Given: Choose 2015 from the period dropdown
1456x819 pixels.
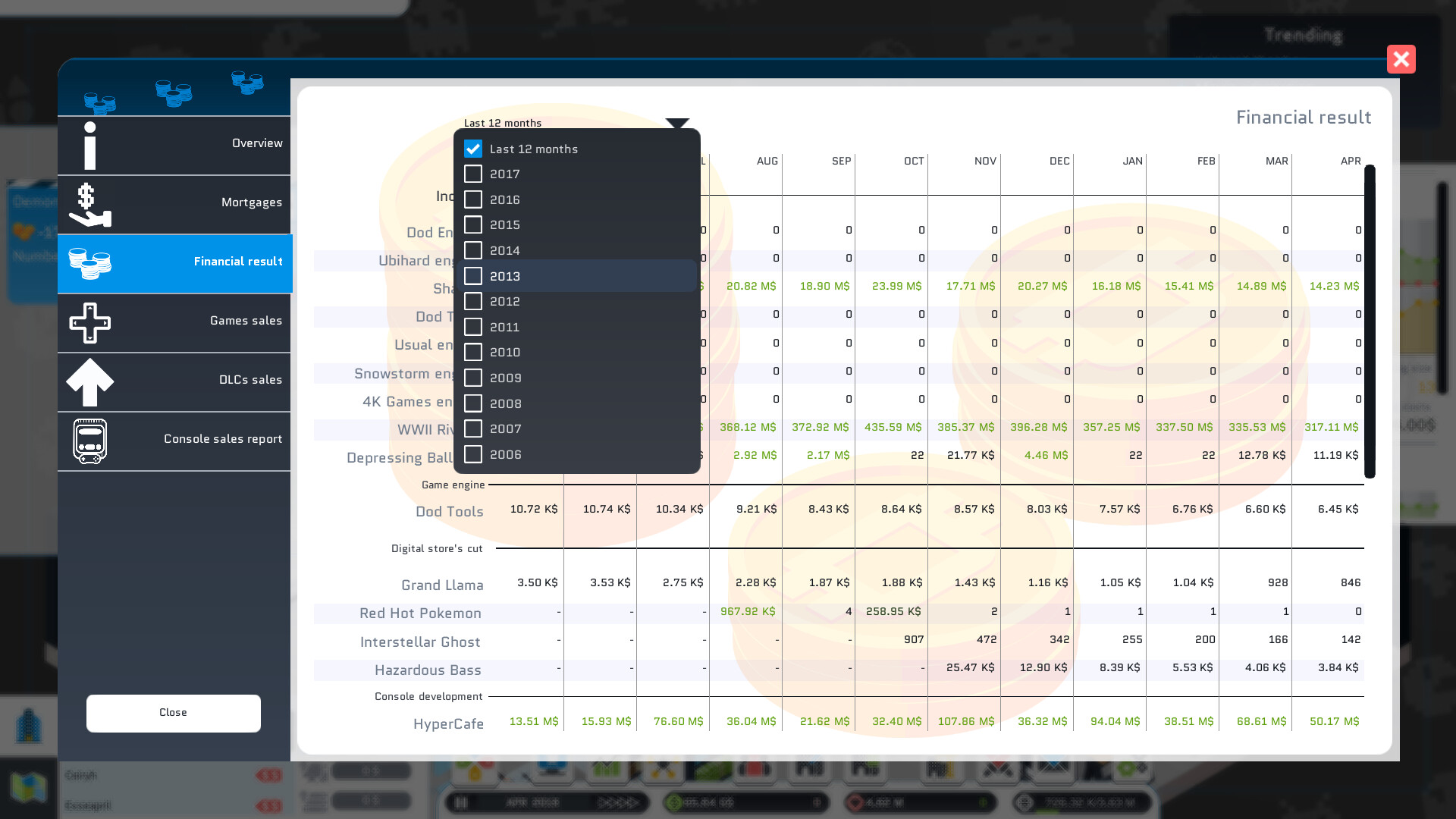Looking at the screenshot, I should [504, 225].
